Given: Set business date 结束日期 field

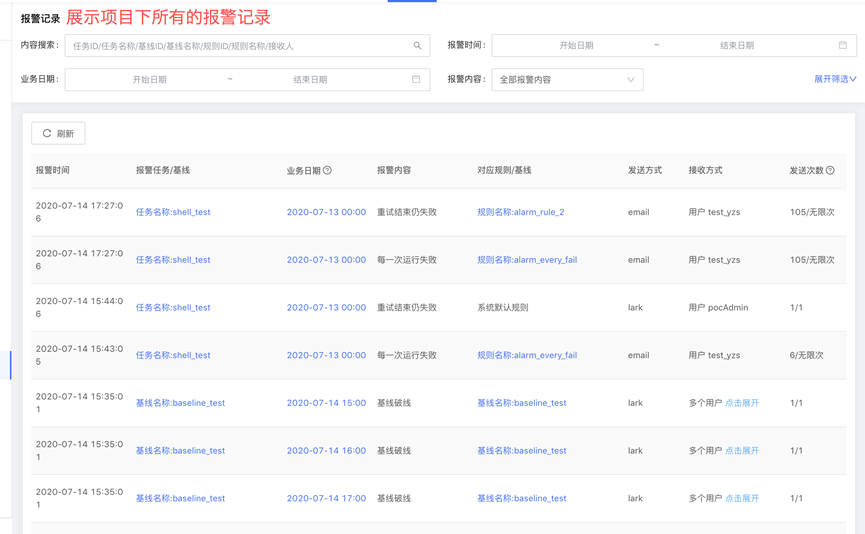Looking at the screenshot, I should pyautogui.click(x=311, y=79).
